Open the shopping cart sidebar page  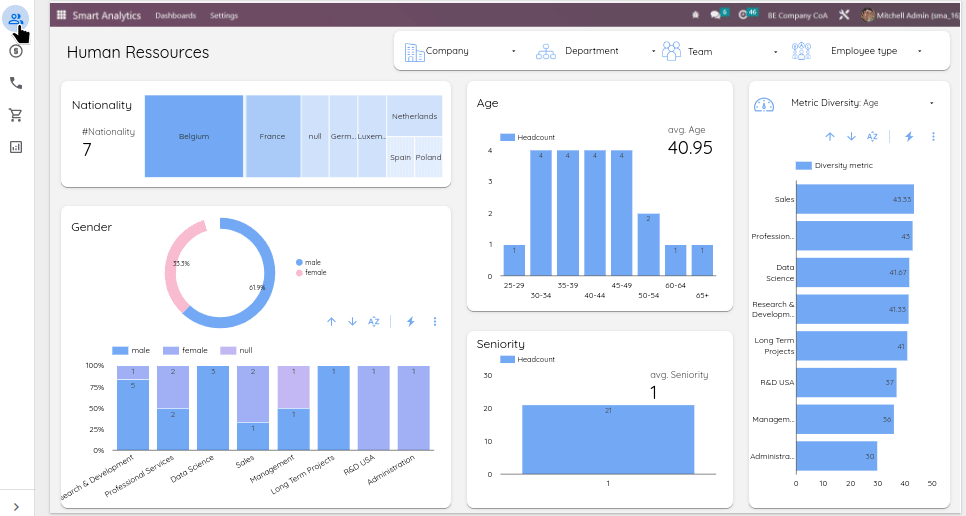pos(16,115)
